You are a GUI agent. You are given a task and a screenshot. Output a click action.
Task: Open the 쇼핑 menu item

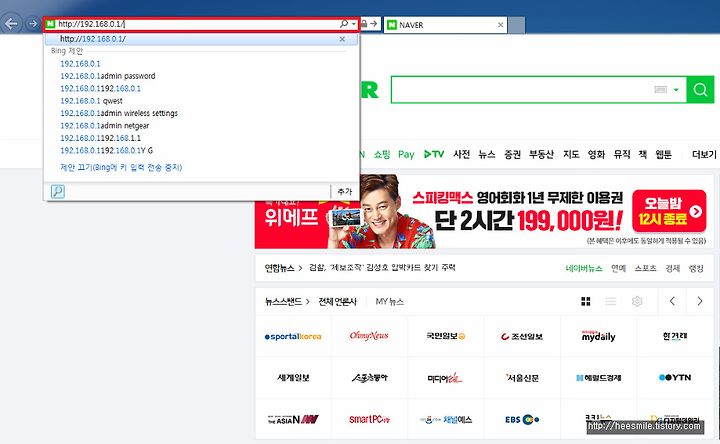pyautogui.click(x=382, y=154)
